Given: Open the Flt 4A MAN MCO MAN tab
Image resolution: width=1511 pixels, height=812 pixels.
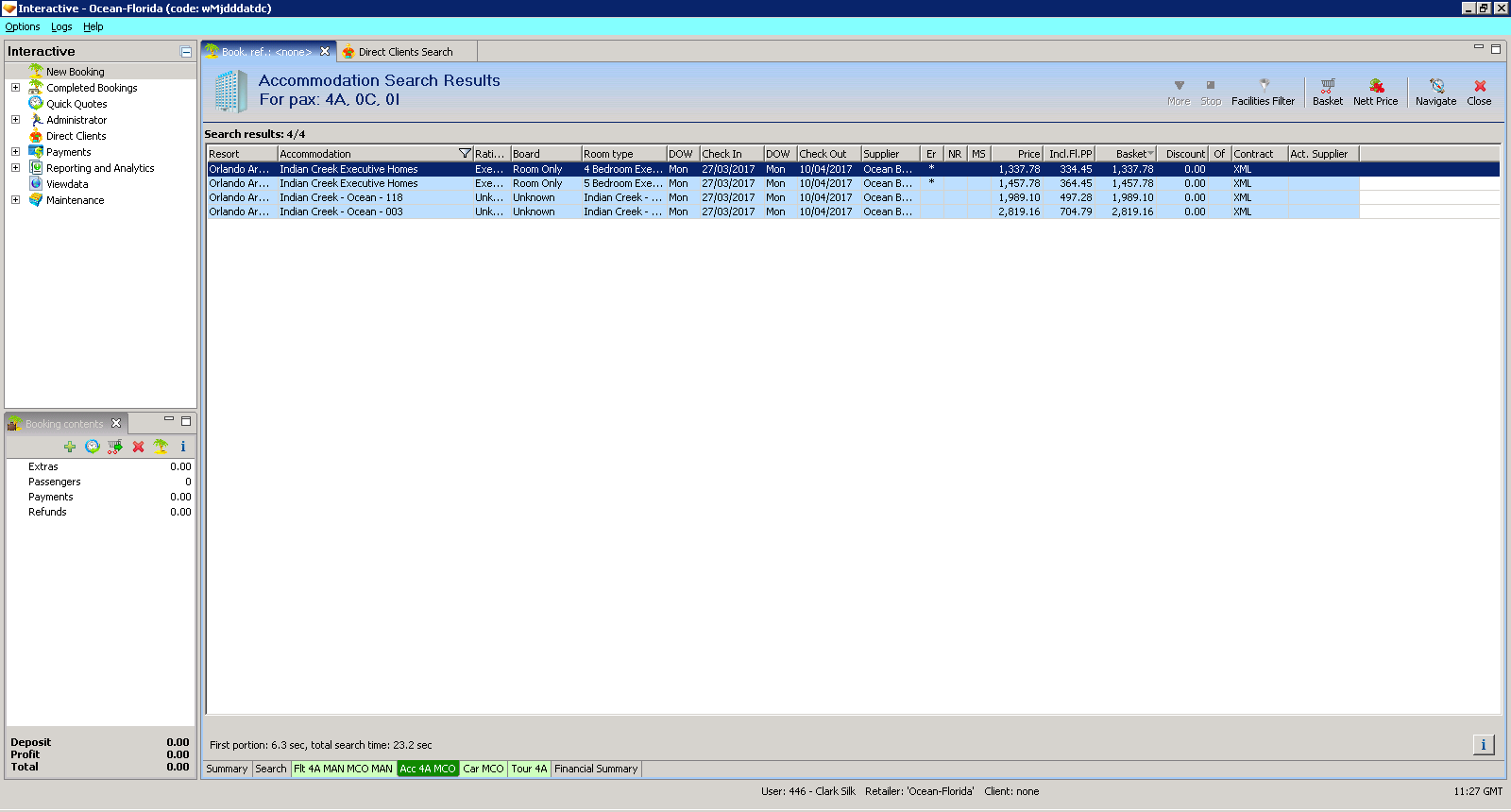Looking at the screenshot, I should [x=343, y=769].
